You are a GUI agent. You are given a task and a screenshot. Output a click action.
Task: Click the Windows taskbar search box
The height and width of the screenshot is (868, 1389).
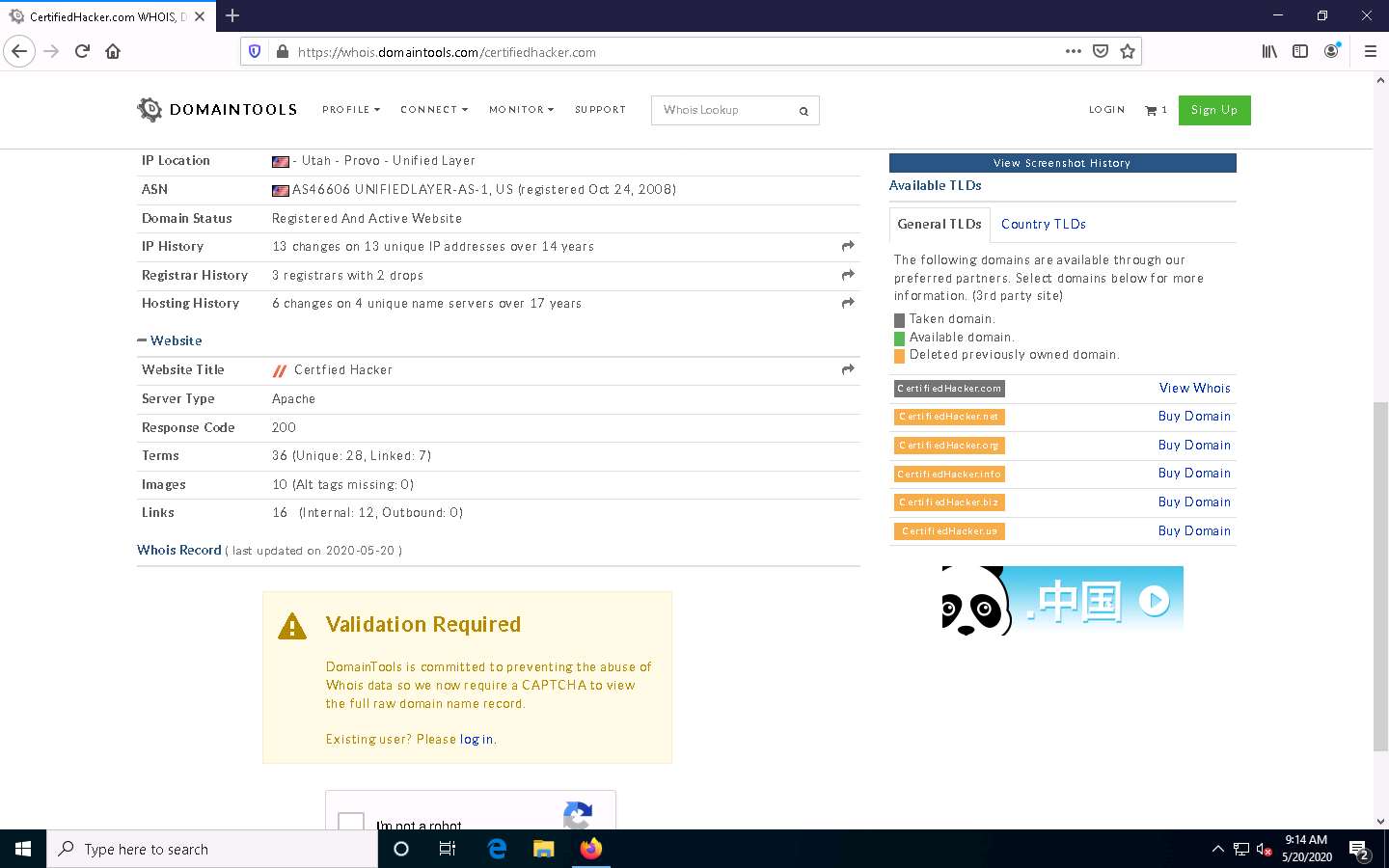click(212, 849)
